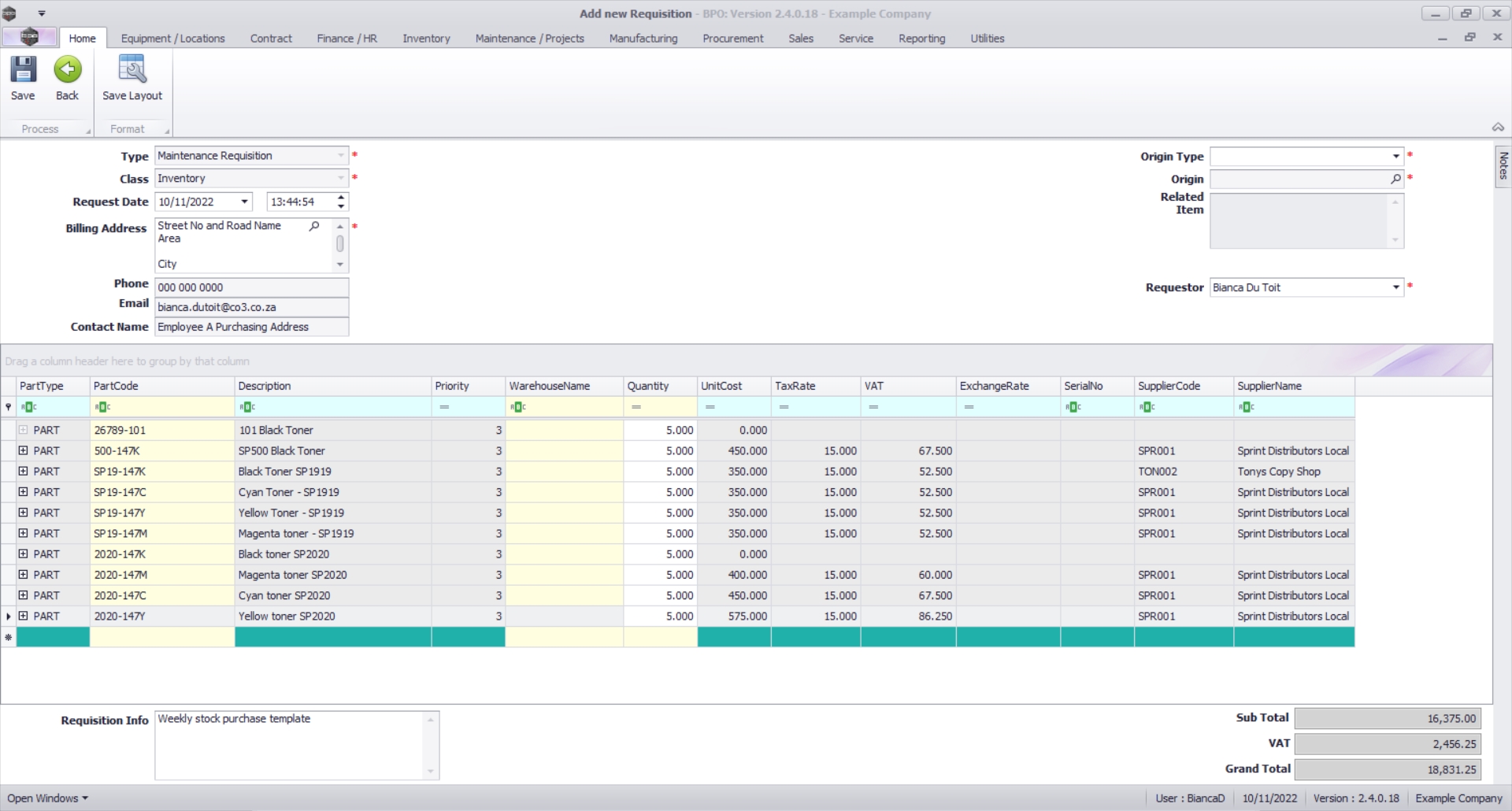Screen dimensions: 1512x811
Task: Click the WarehouseName column filter icon
Action: [x=517, y=407]
